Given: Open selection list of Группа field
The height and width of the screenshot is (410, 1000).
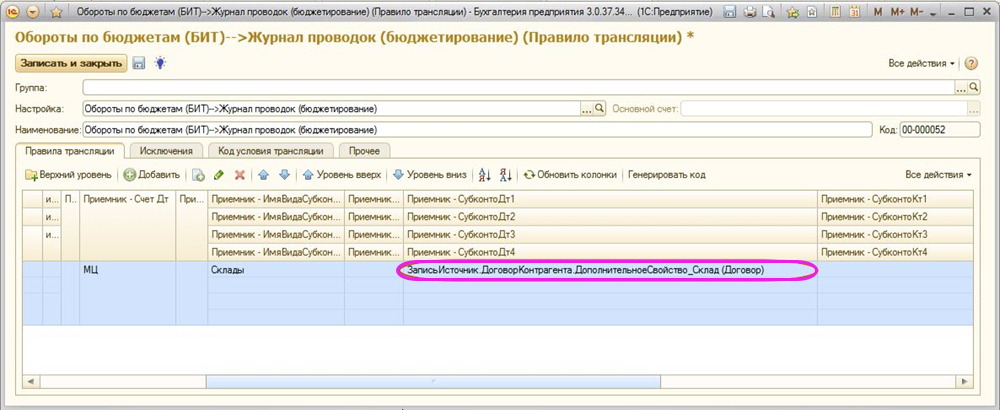Looking at the screenshot, I should (x=960, y=88).
